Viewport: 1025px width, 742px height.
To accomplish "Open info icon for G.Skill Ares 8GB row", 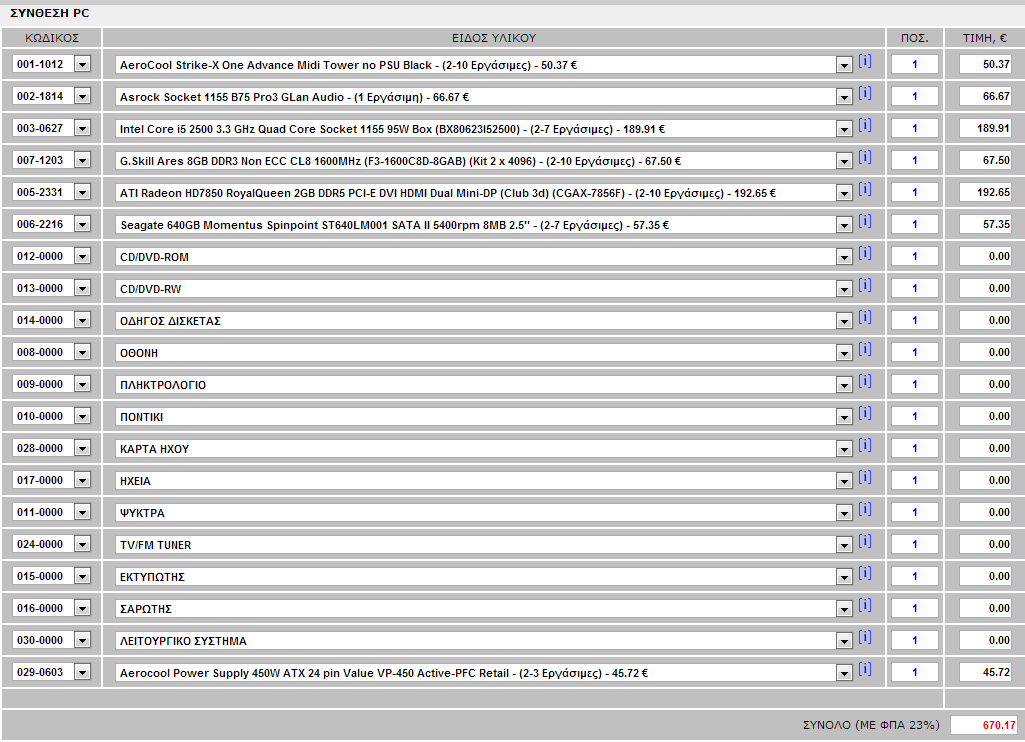I will 864,157.
